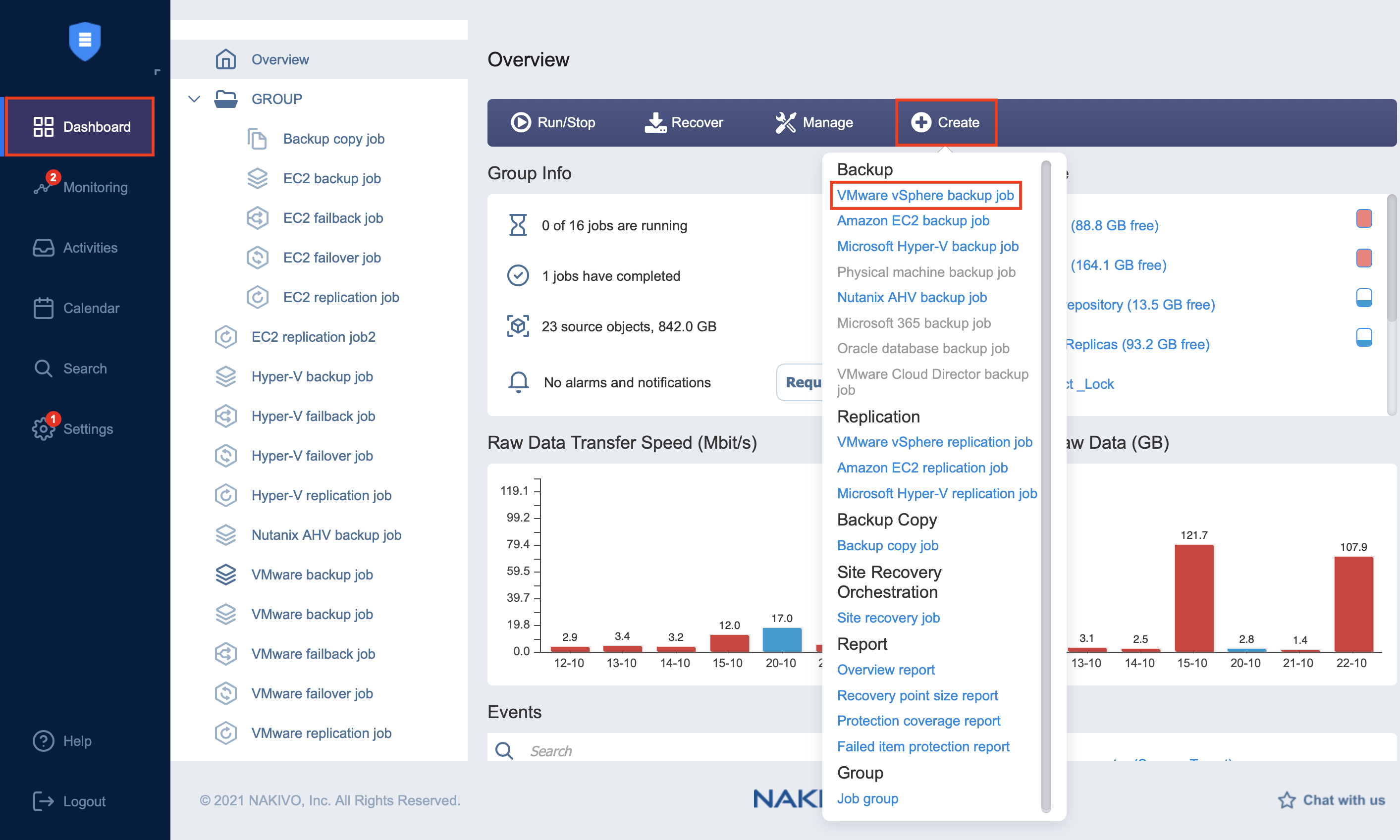Open the Monitoring section
The height and width of the screenshot is (840, 1400).
coord(80,187)
